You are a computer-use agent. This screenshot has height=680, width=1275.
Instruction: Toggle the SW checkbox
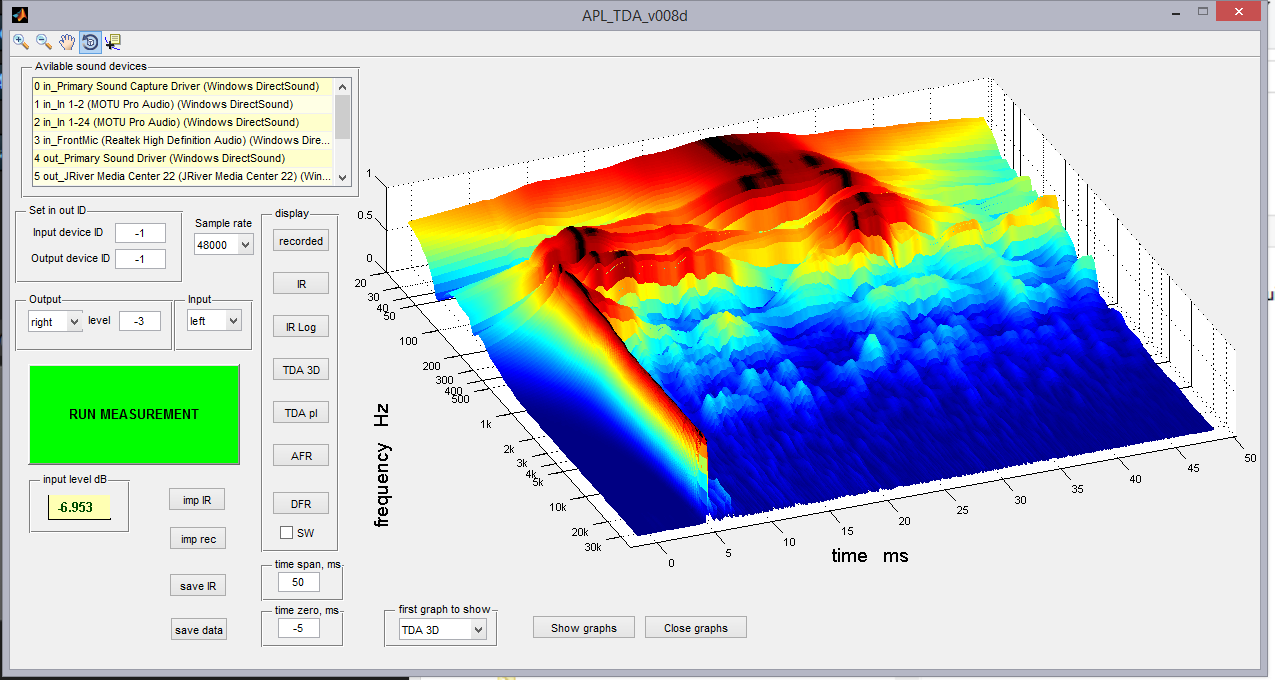pos(287,533)
